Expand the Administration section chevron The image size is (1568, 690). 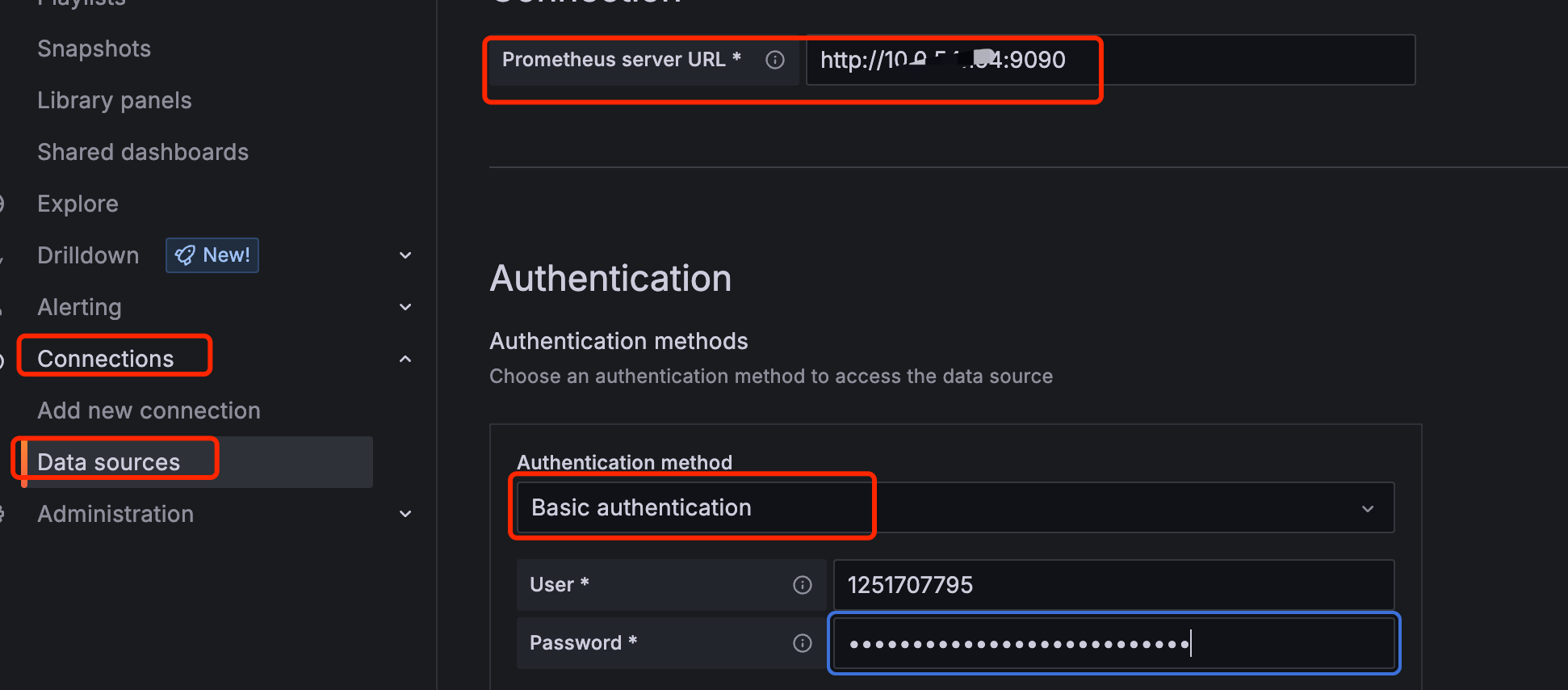(x=405, y=514)
